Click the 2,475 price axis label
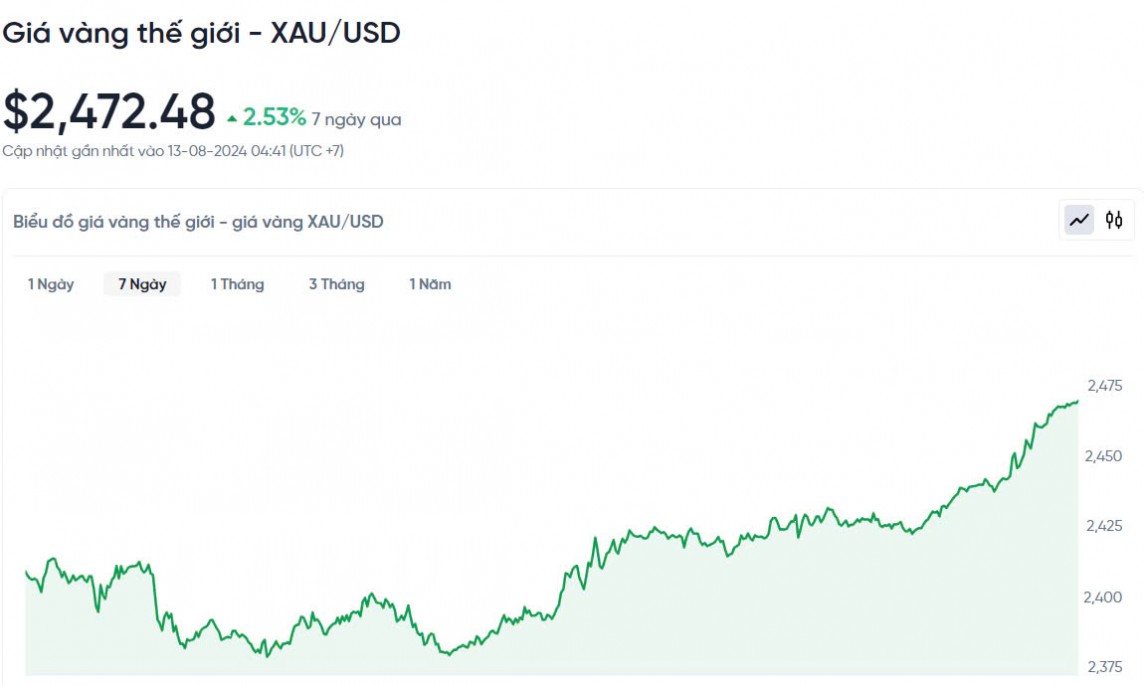Screen dimensions: 1144x685 coord(1104,385)
